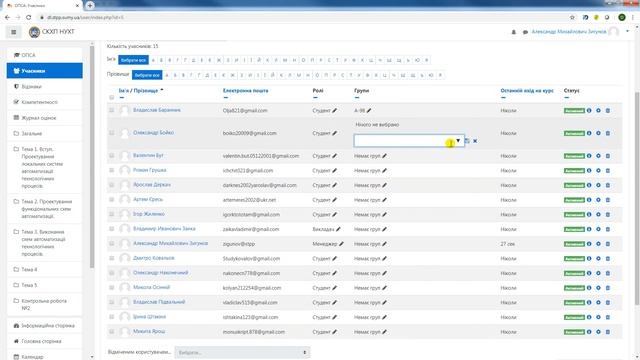Tick checkbox for Артем Кресь
The image size is (640, 360).
tap(111, 200)
